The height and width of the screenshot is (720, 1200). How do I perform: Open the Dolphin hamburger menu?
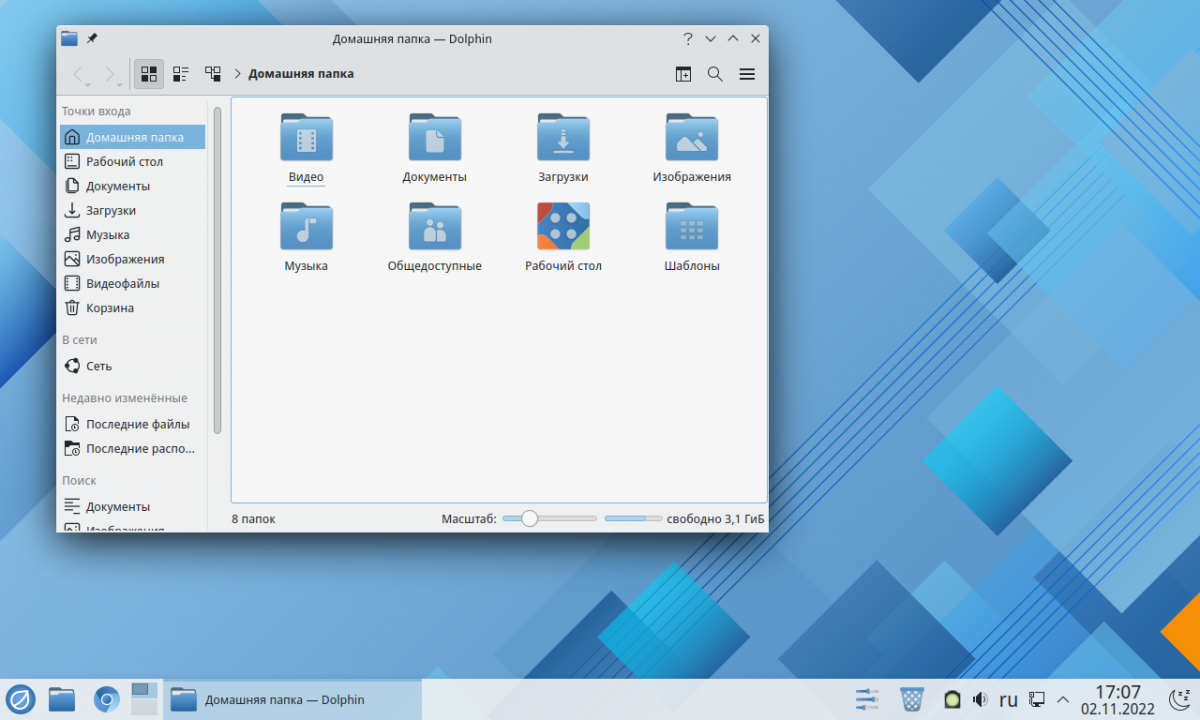[x=747, y=73]
